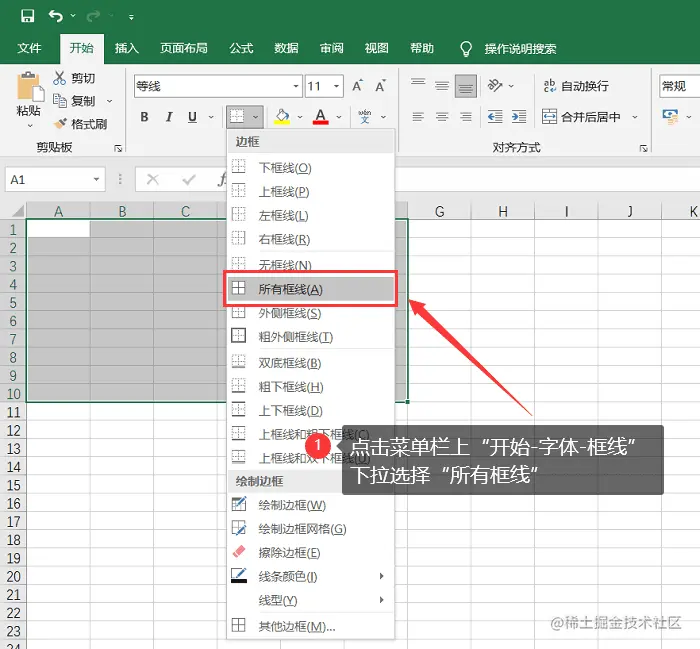Open the Undo history dropdown arrow
The image size is (700, 649).
tap(73, 17)
